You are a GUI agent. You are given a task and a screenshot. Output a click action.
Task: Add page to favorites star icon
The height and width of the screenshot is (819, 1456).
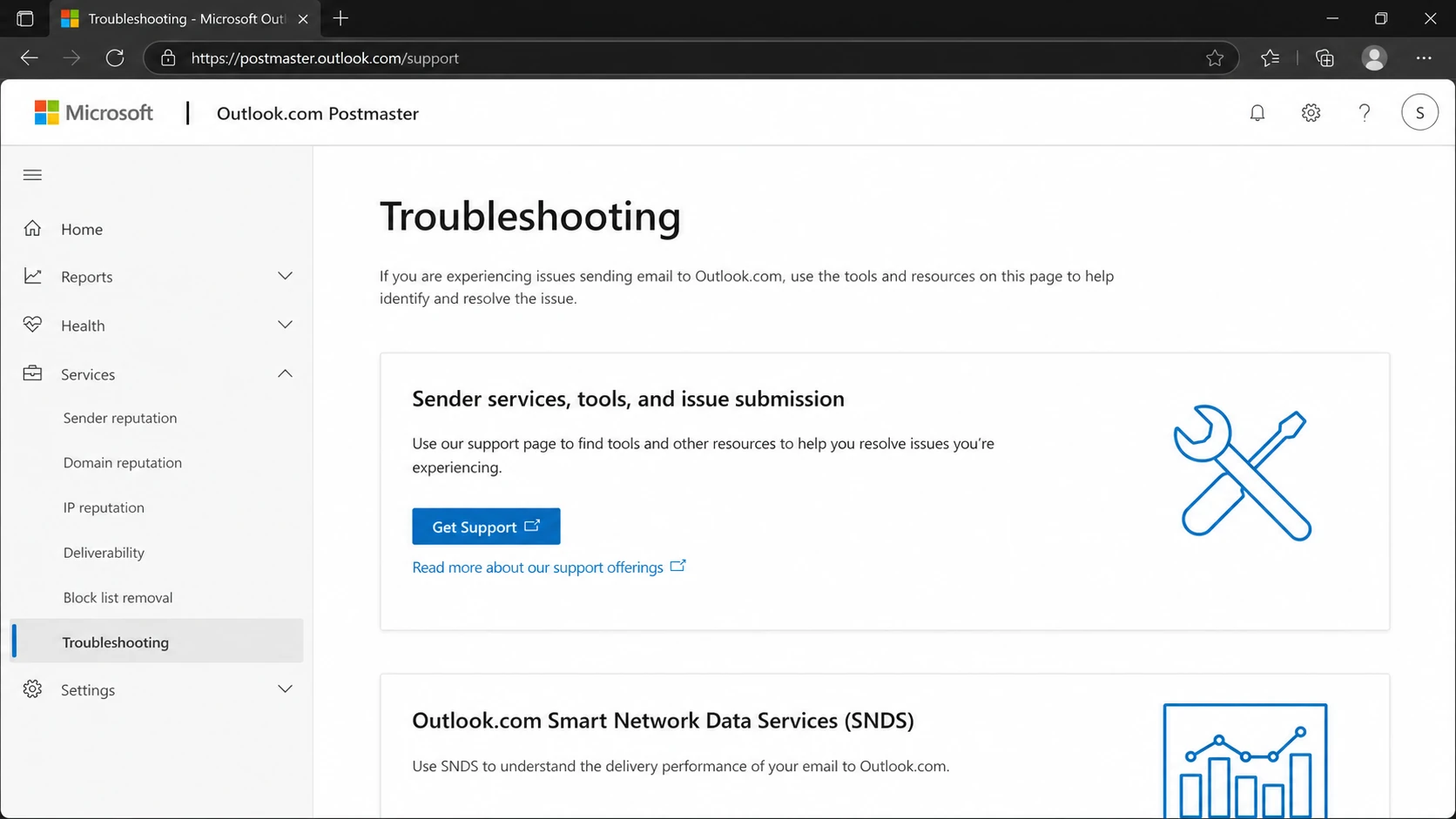click(1215, 58)
